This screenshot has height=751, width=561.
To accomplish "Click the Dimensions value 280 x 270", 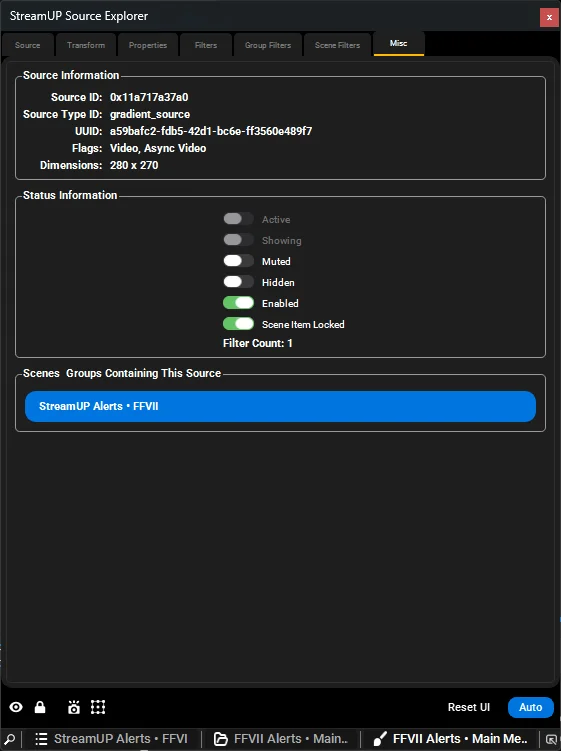I will pyautogui.click(x=134, y=165).
